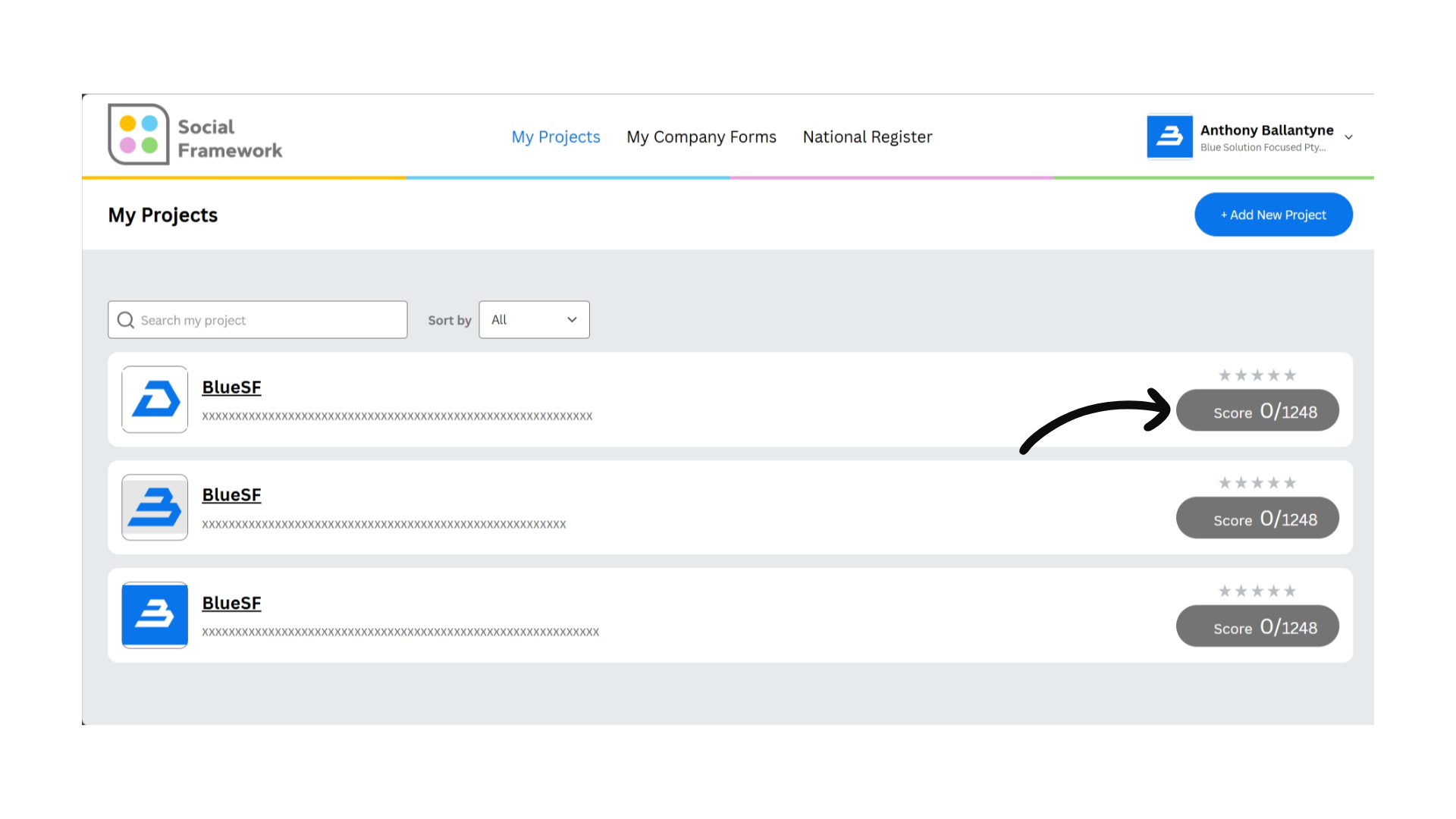This screenshot has width=1456, height=819.
Task: Click the first star on the second project
Action: [1225, 483]
